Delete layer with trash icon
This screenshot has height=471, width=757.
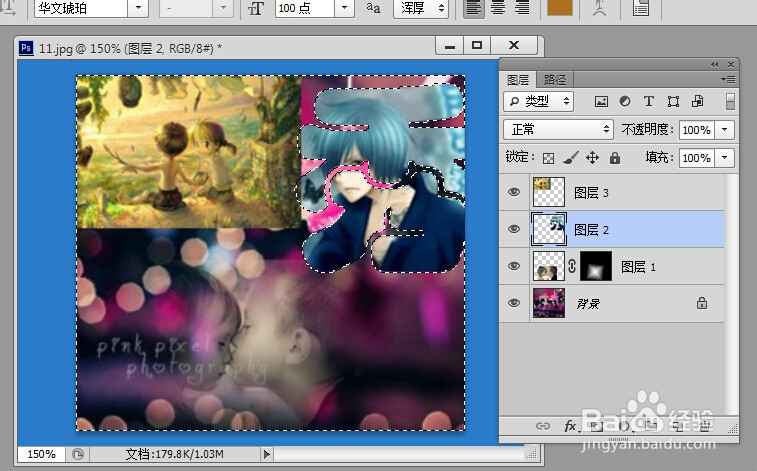pos(704,426)
